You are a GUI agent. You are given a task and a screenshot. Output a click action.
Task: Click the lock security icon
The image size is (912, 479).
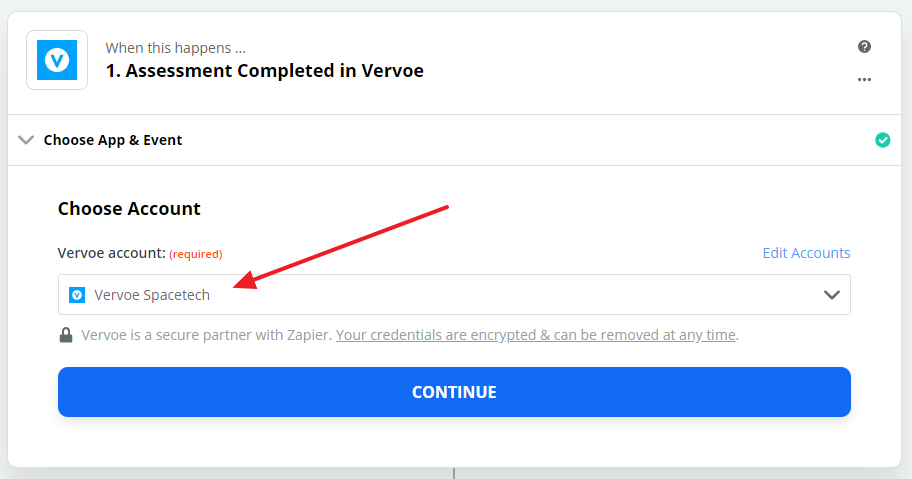click(66, 335)
